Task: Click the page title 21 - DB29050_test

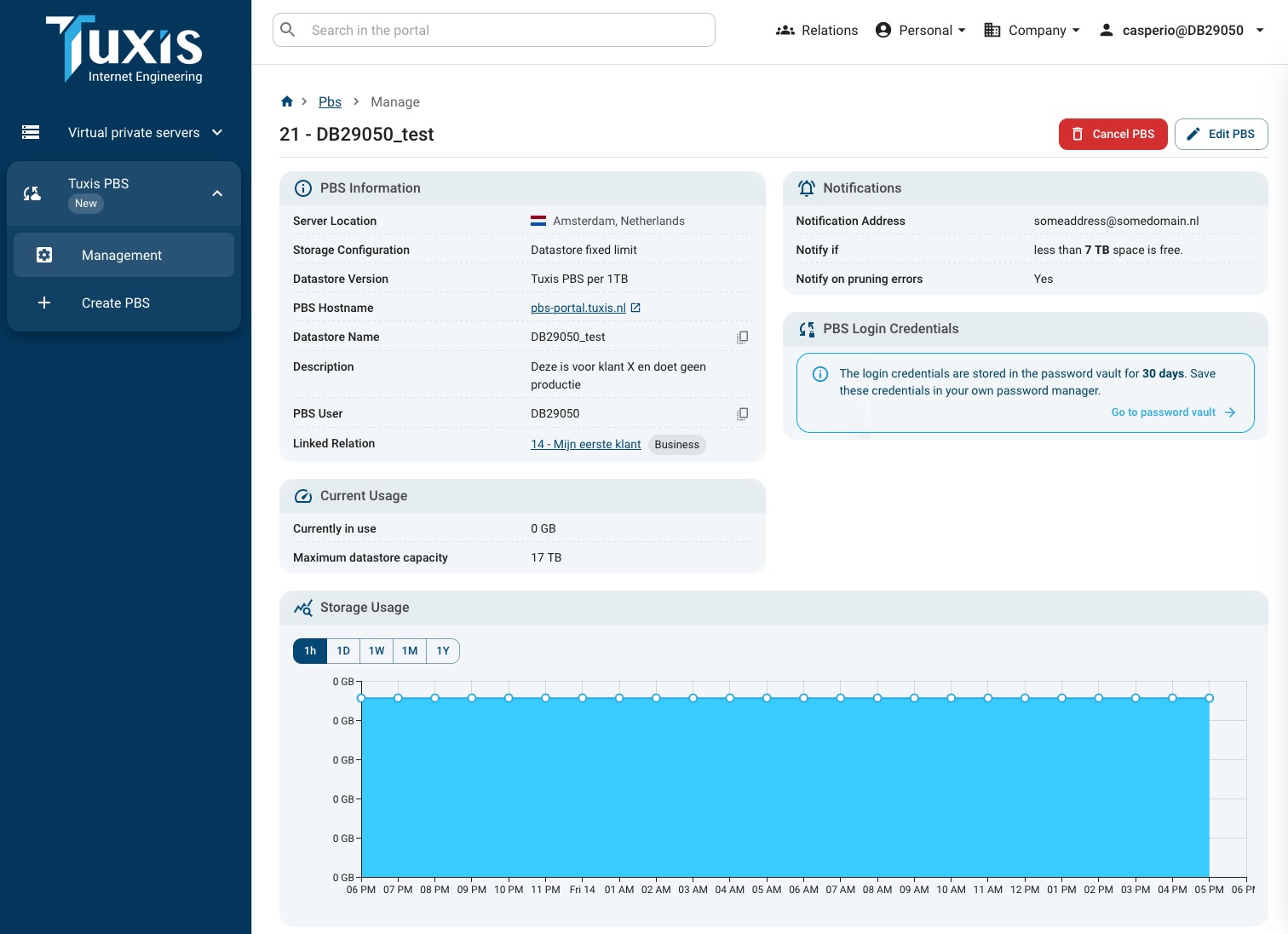Action: pos(357,134)
